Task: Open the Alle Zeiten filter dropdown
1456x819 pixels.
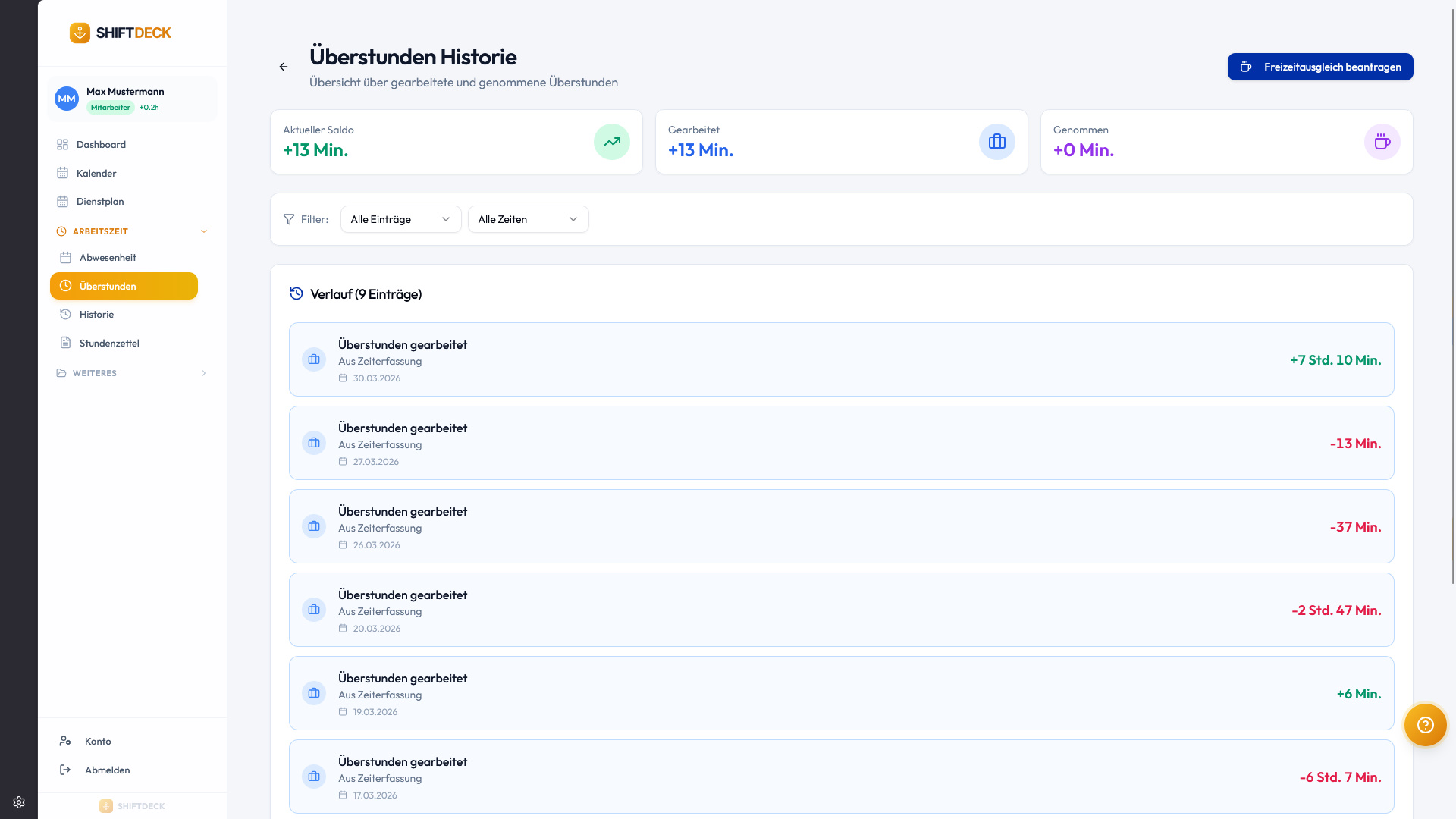Action: [x=528, y=219]
